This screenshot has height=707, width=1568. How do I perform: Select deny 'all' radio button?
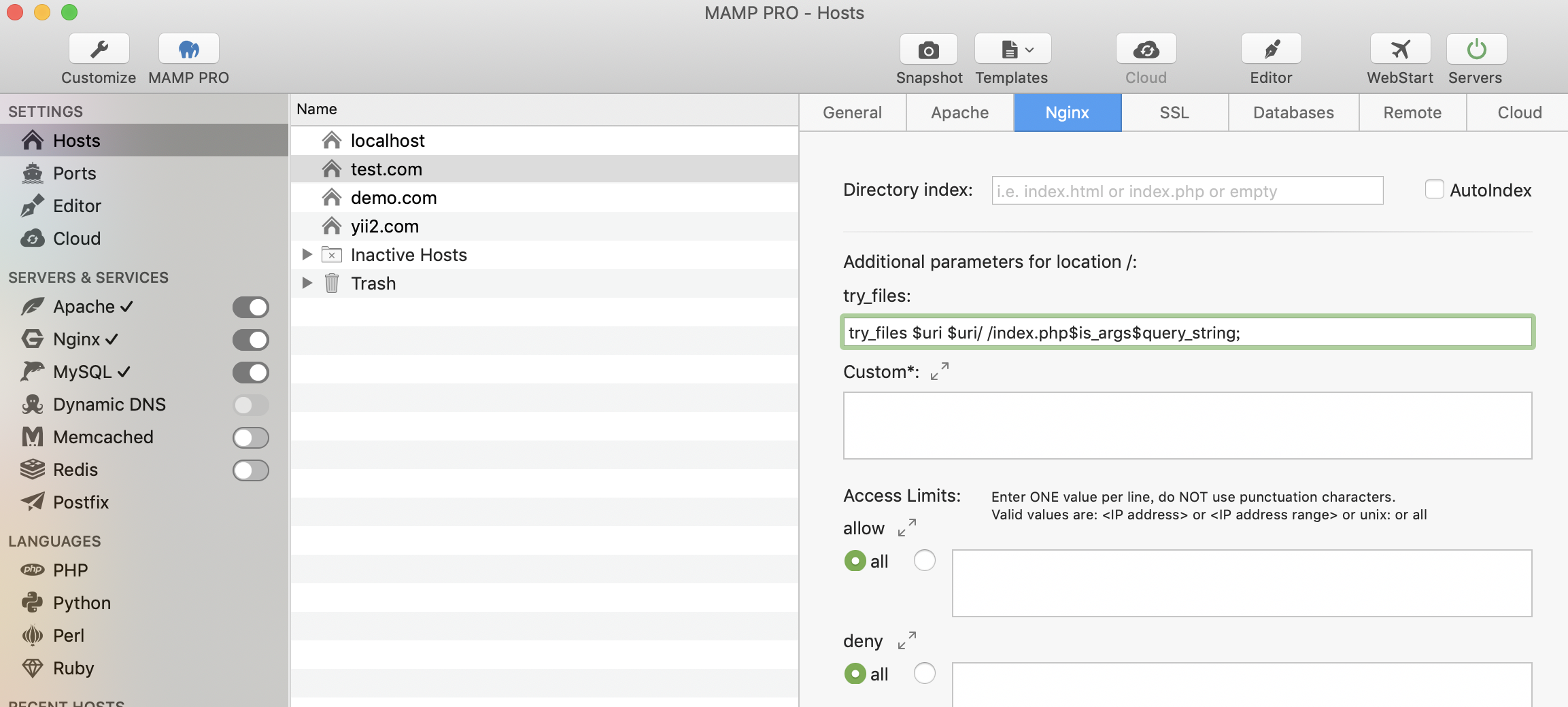[855, 674]
